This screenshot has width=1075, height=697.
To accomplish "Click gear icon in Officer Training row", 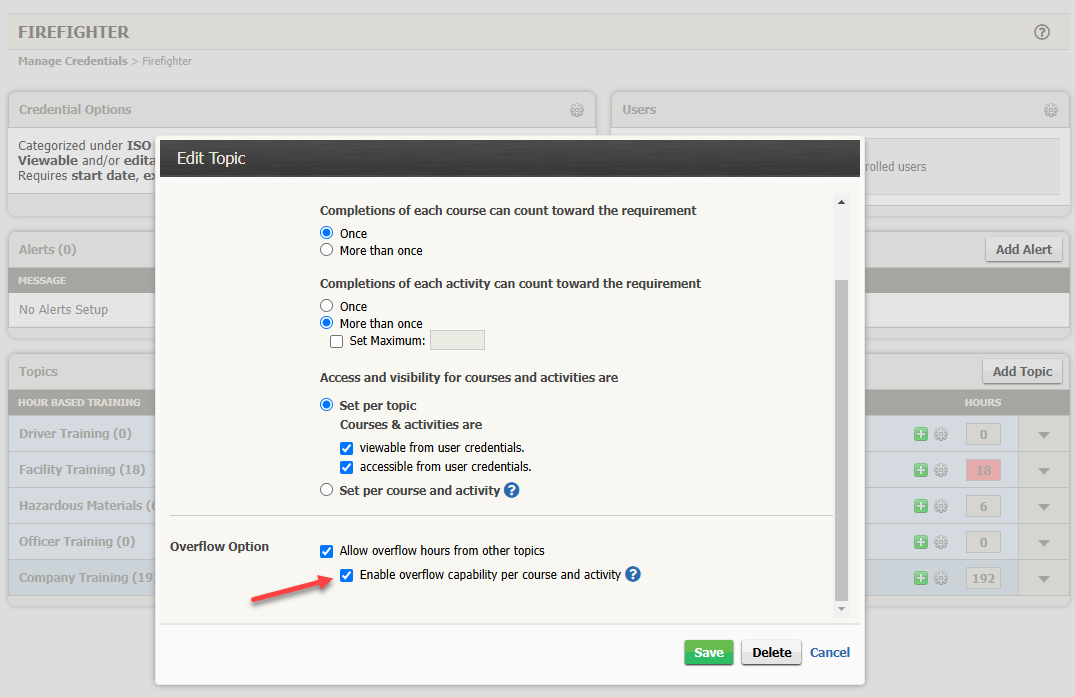I will pyautogui.click(x=941, y=542).
